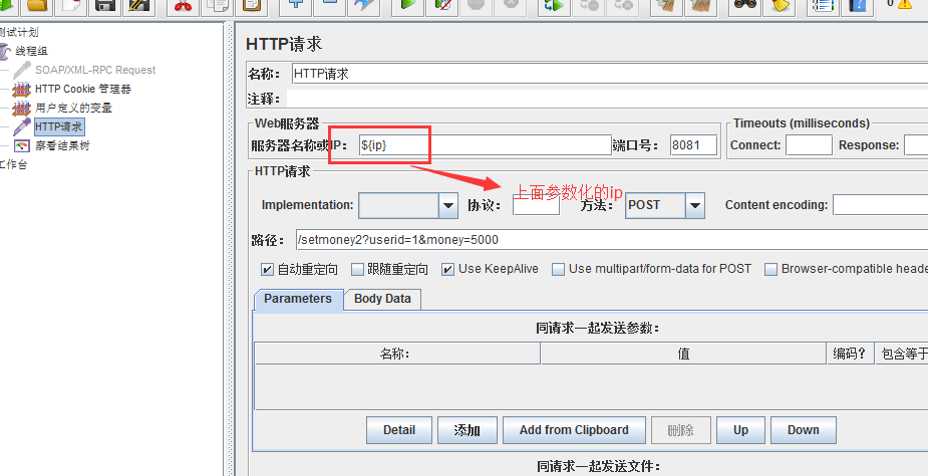Enable Use multipart/form-data for POST
Screen dimensions: 928x476
(x=558, y=269)
